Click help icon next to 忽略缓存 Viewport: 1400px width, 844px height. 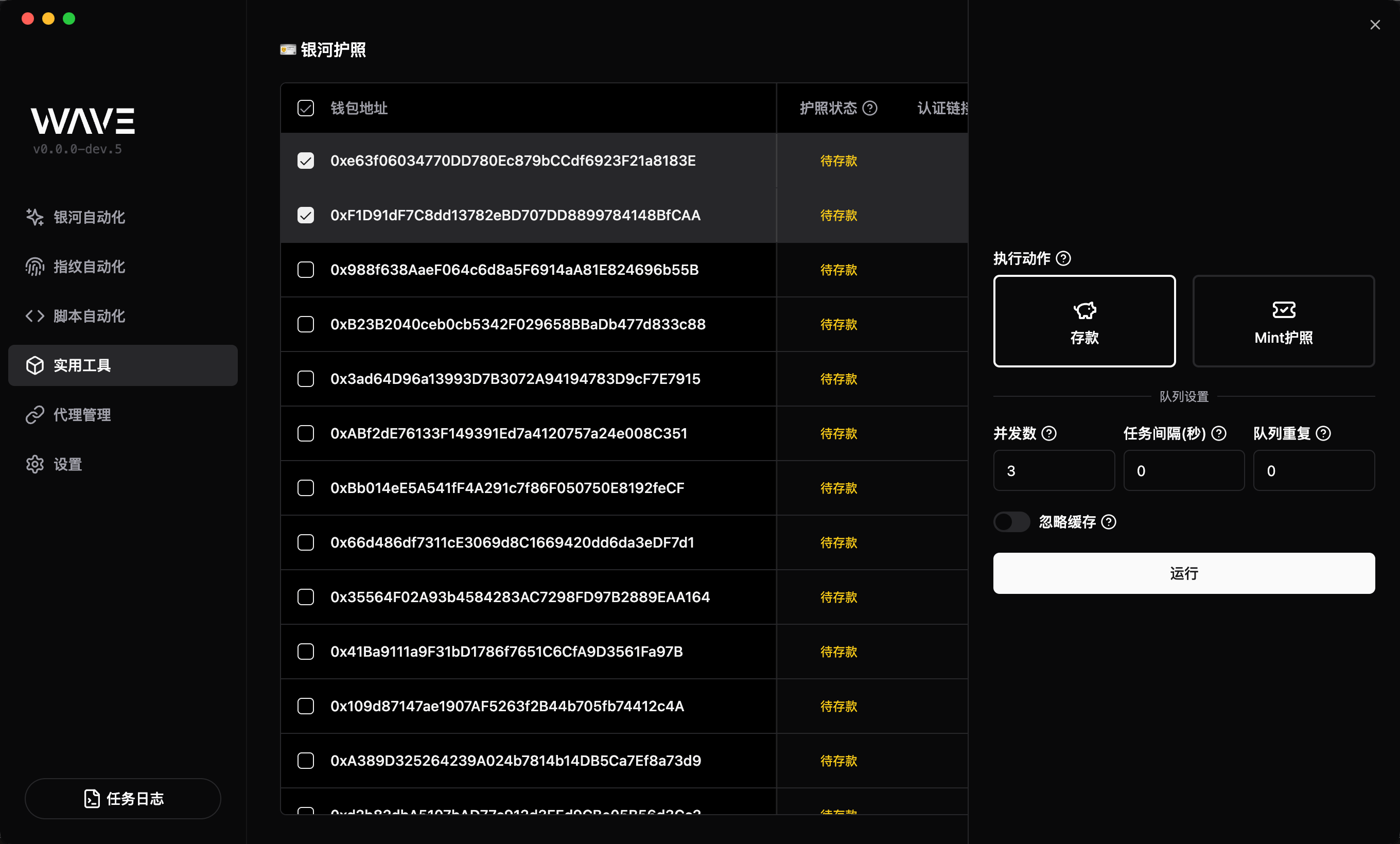pyautogui.click(x=1109, y=522)
